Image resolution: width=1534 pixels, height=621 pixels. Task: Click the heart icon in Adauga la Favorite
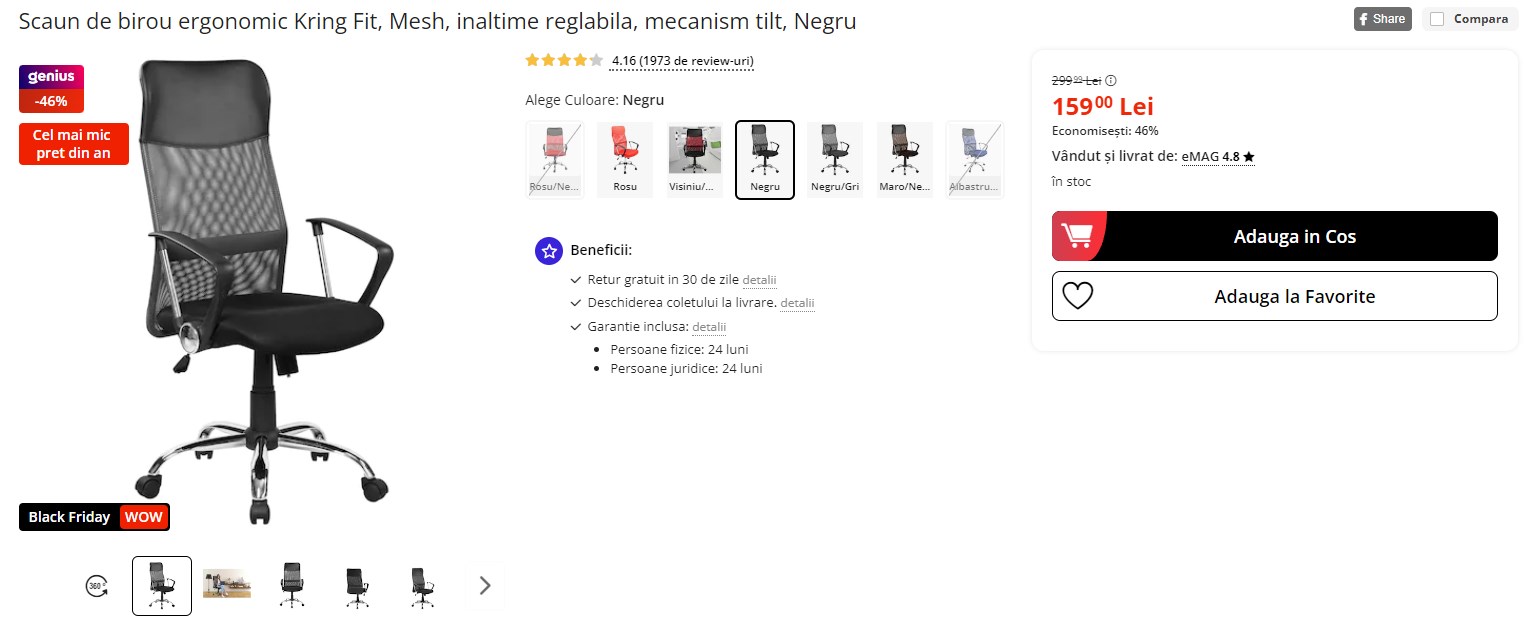click(1077, 296)
